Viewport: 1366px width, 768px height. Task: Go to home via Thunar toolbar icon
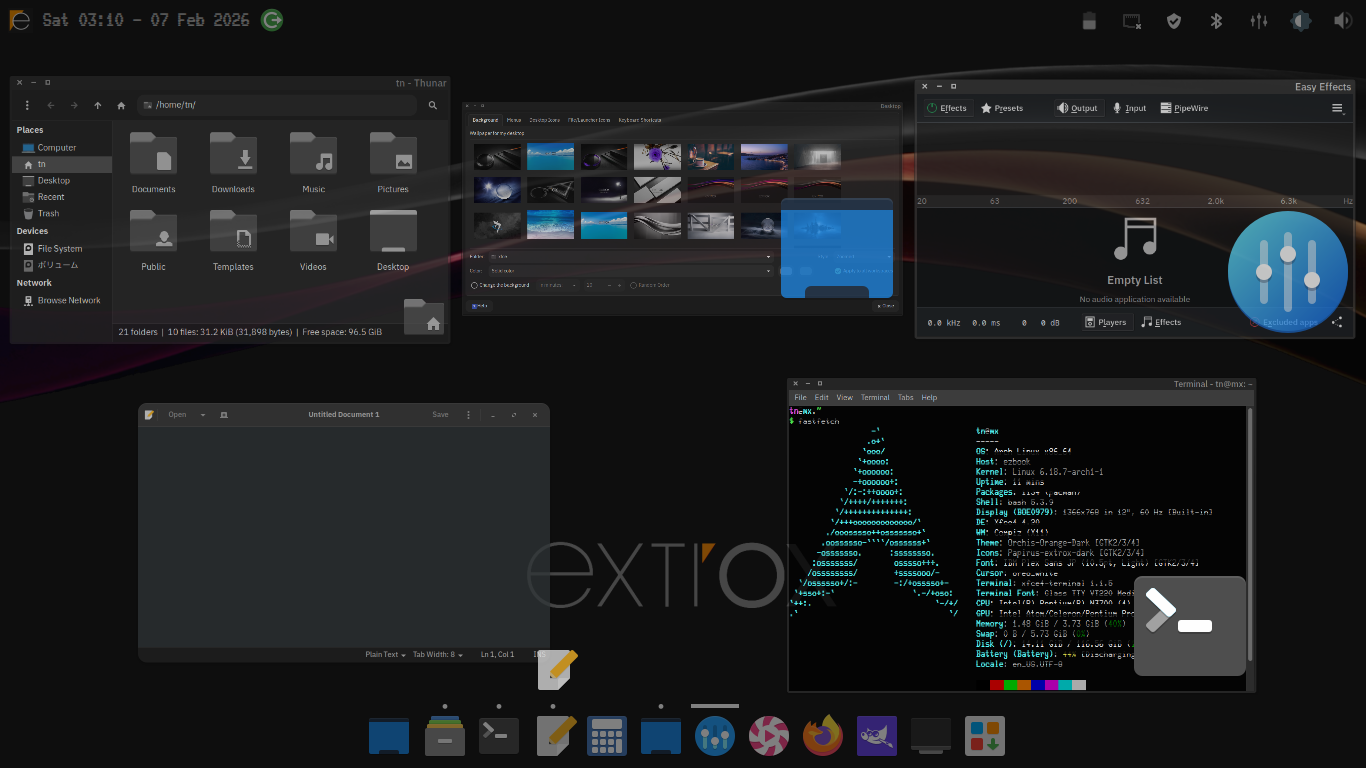pyautogui.click(x=121, y=105)
